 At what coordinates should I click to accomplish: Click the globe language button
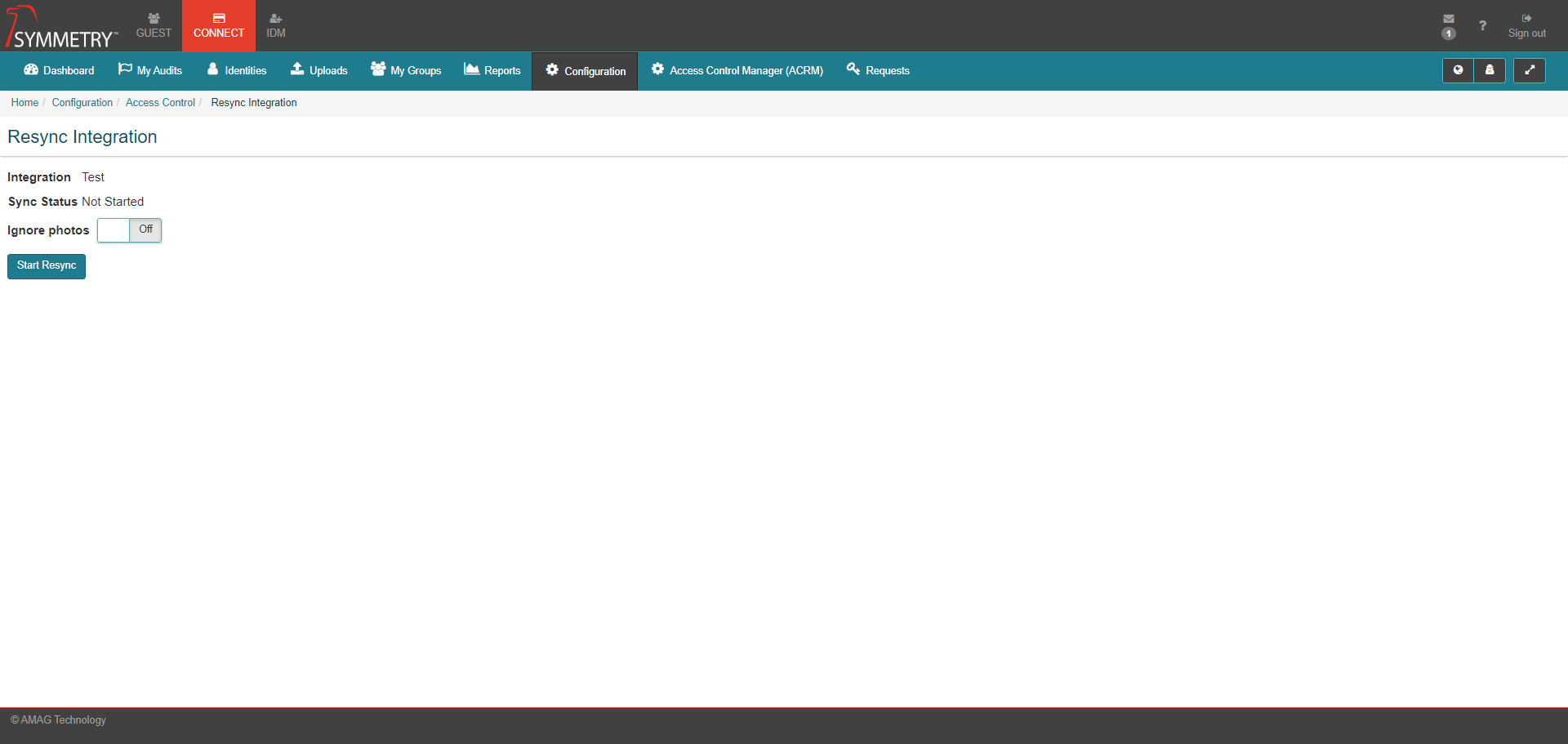[1458, 70]
